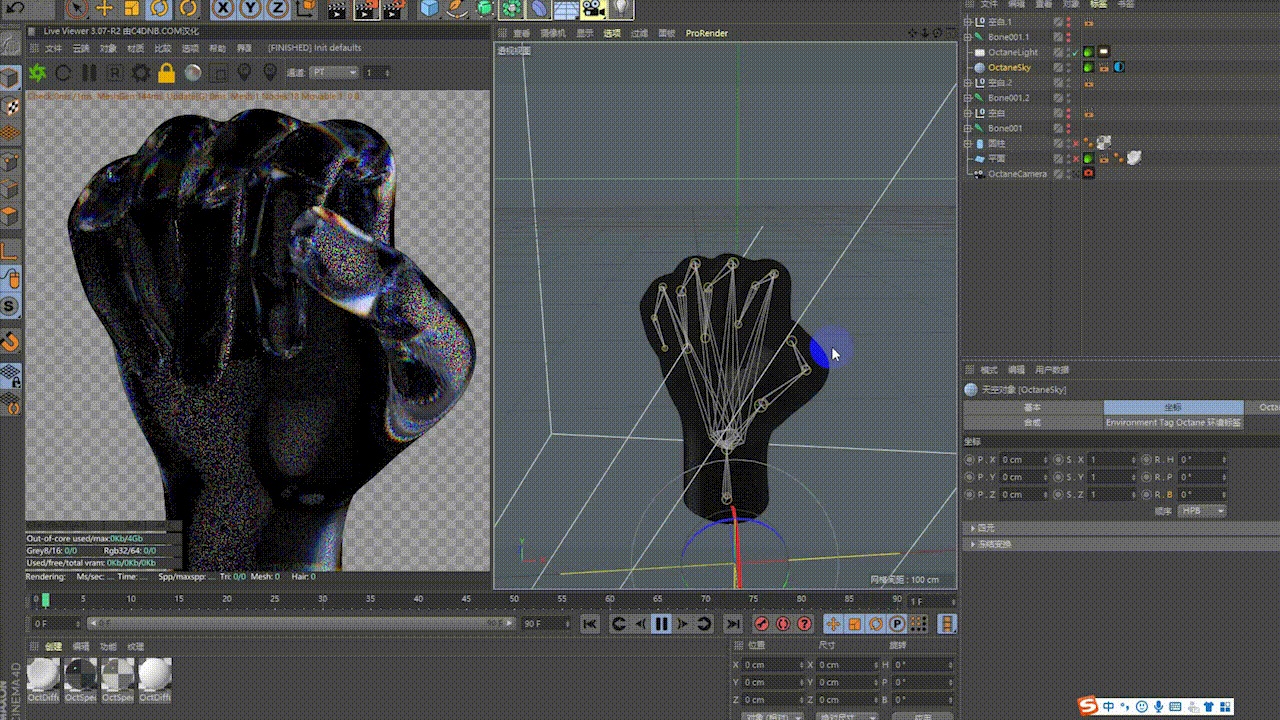Toggle the Live Viewer resolution lock

tap(167, 73)
